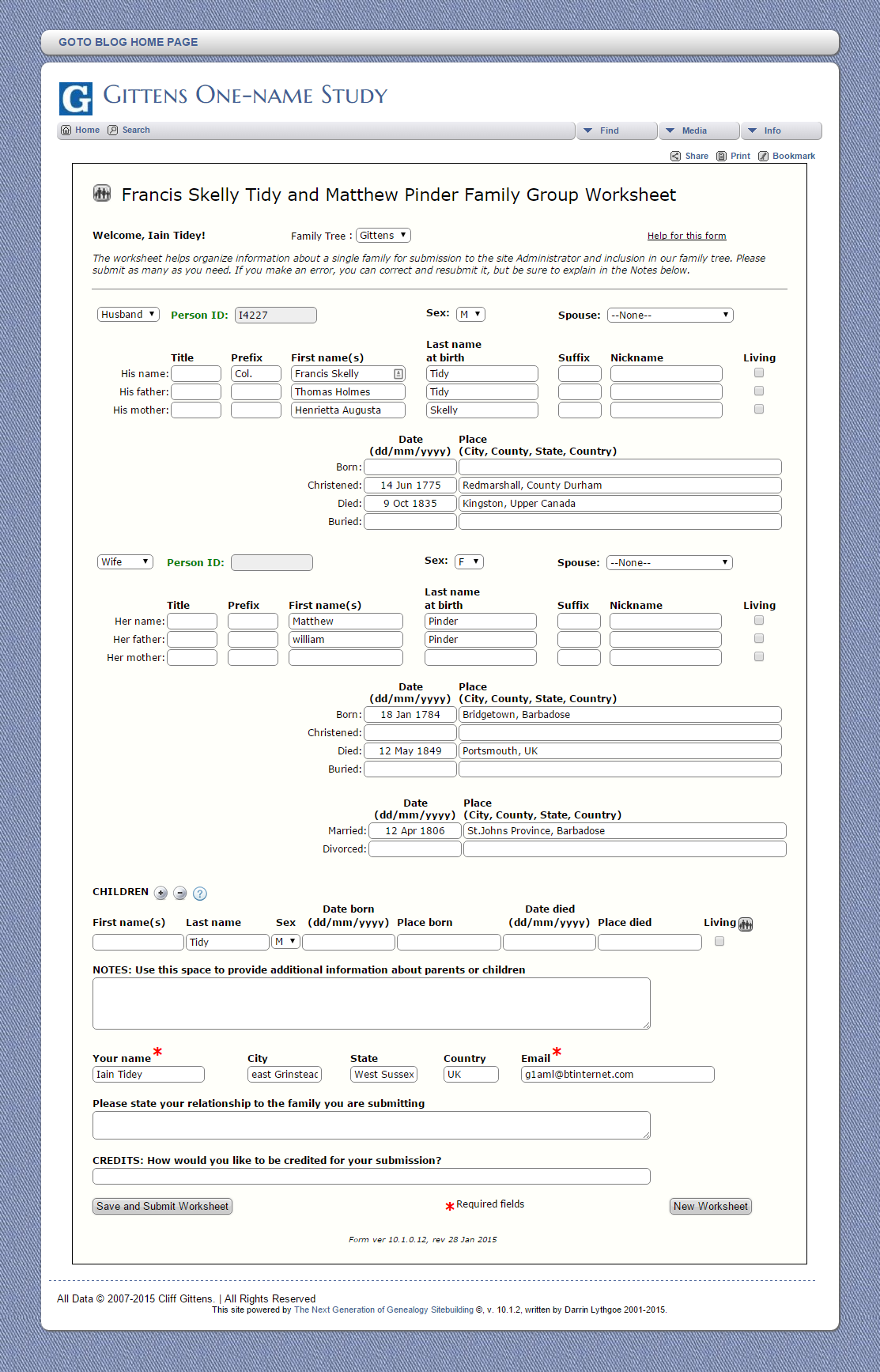Toggle Living checkbox for Her name row
880x1372 pixels.
point(759,620)
